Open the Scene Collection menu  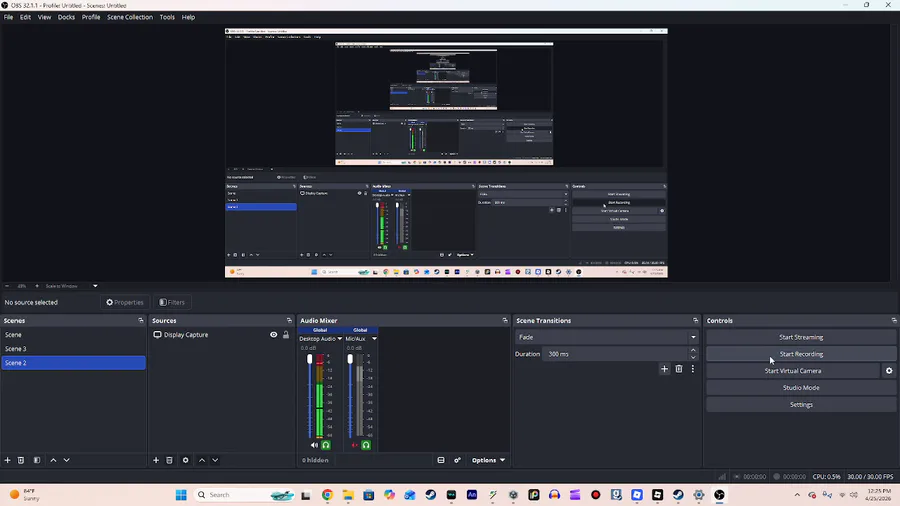130,17
